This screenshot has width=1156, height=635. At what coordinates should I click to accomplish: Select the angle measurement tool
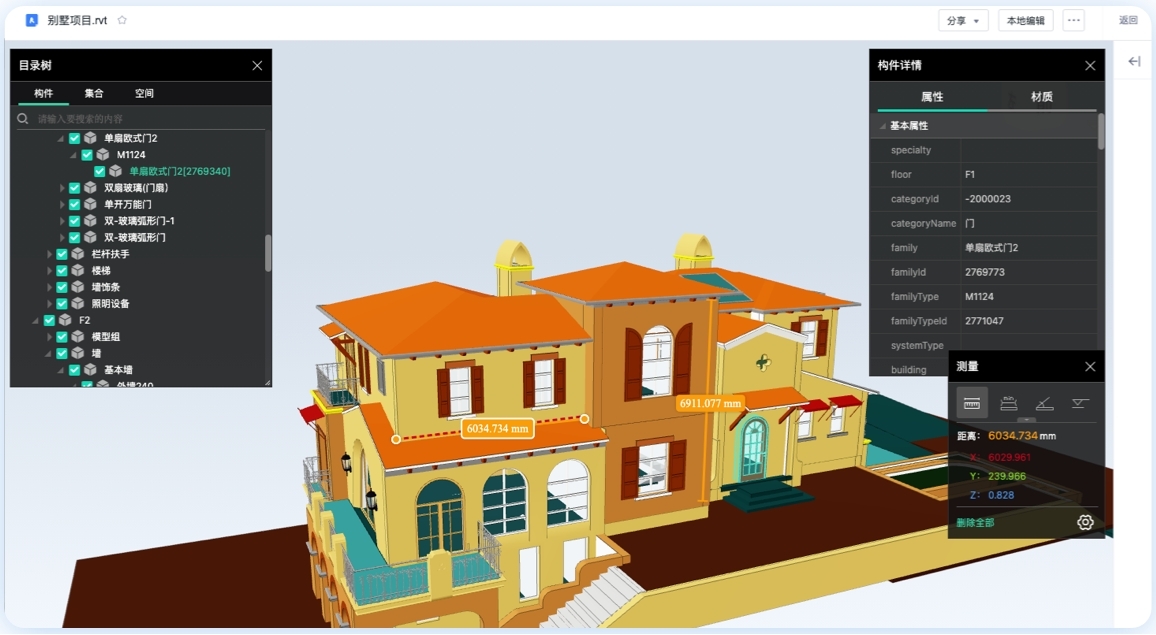tap(1044, 403)
